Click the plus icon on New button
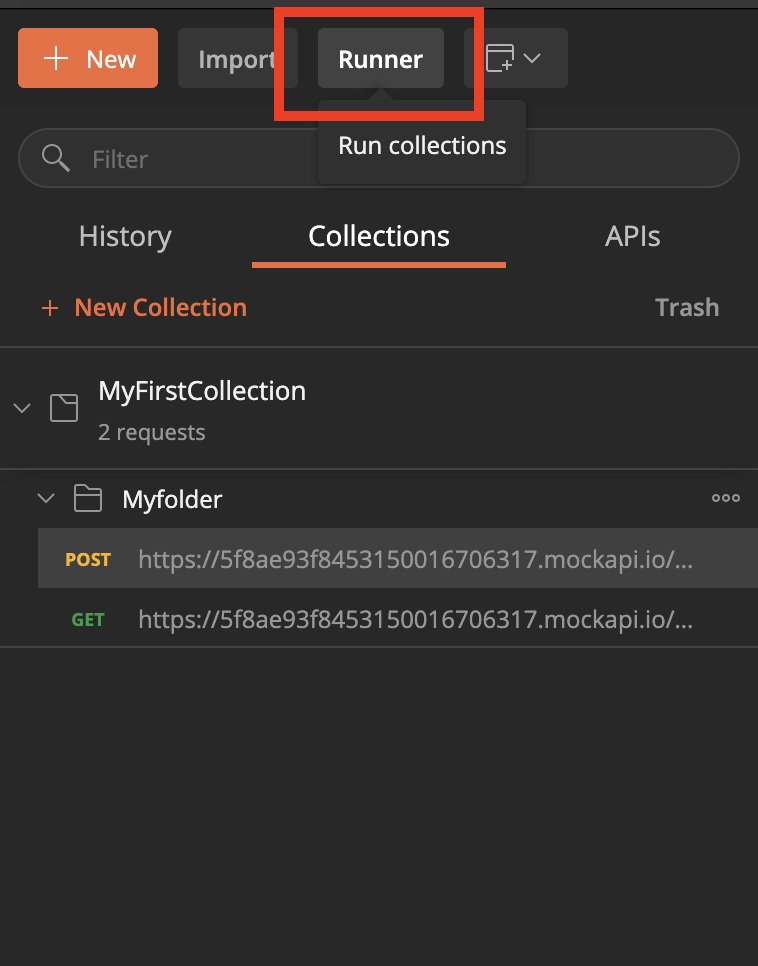This screenshot has width=758, height=966. (x=56, y=59)
